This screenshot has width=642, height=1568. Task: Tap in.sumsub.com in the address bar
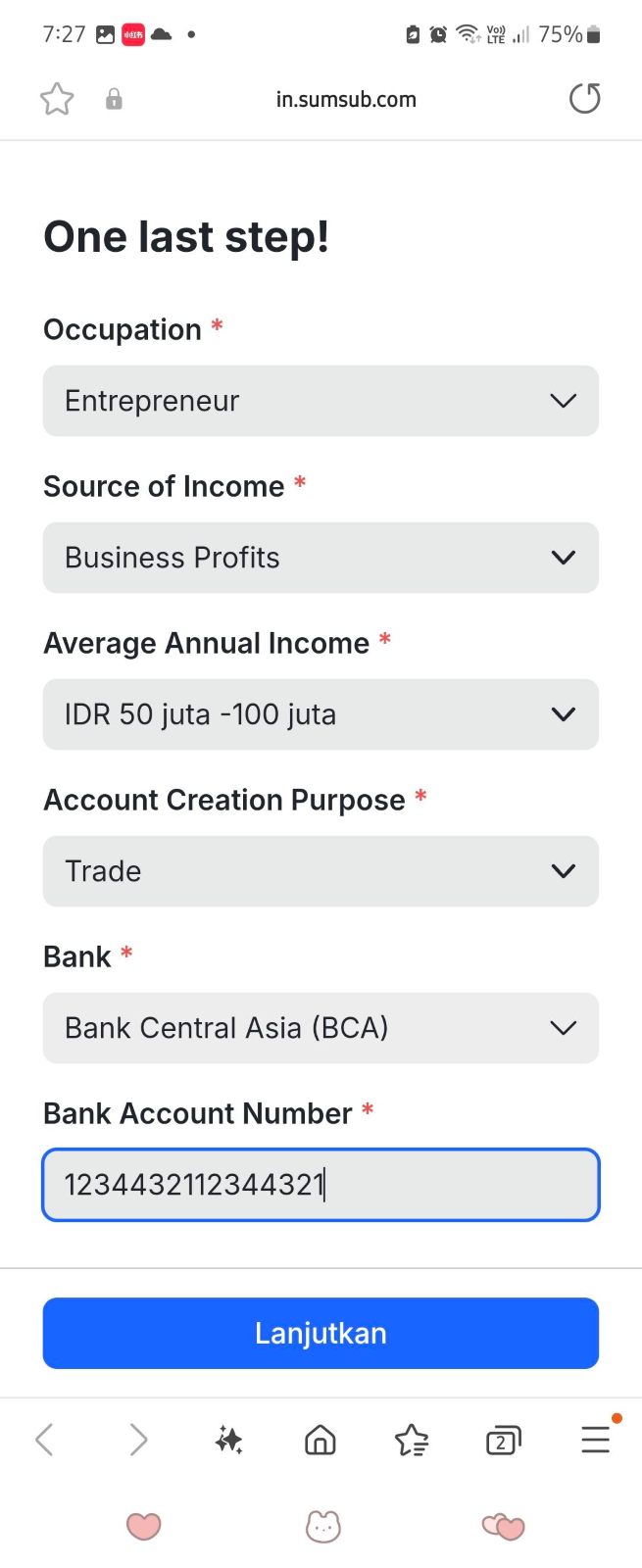click(x=346, y=98)
